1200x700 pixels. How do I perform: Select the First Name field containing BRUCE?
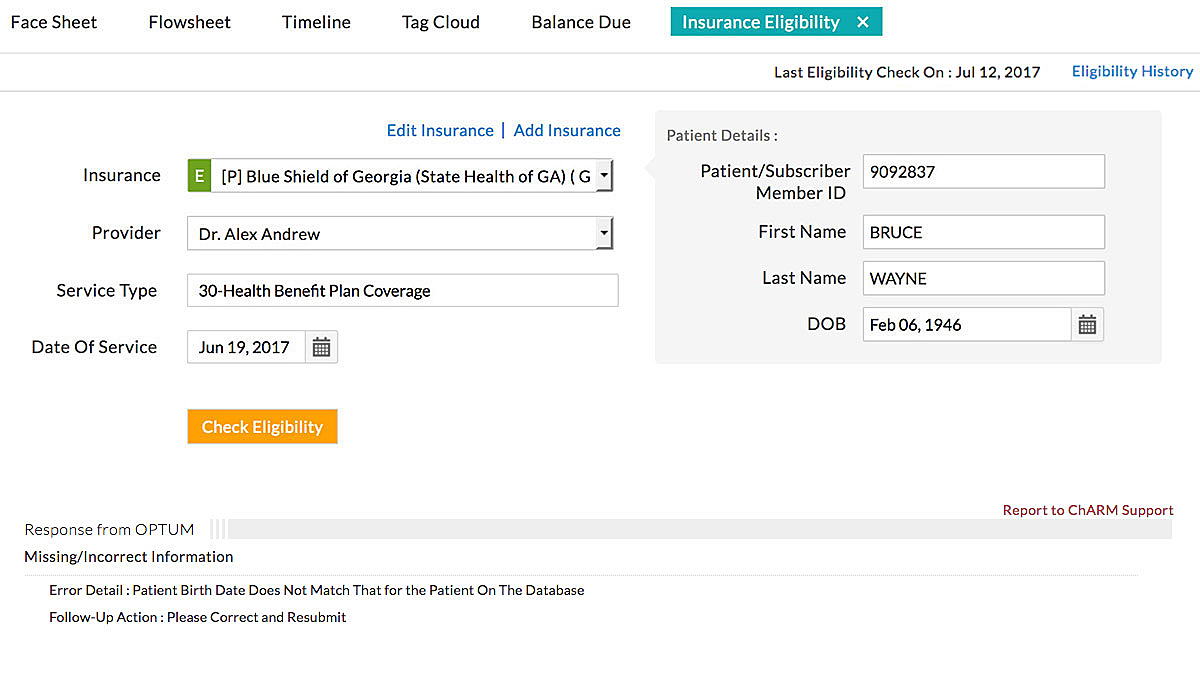pyautogui.click(x=983, y=232)
